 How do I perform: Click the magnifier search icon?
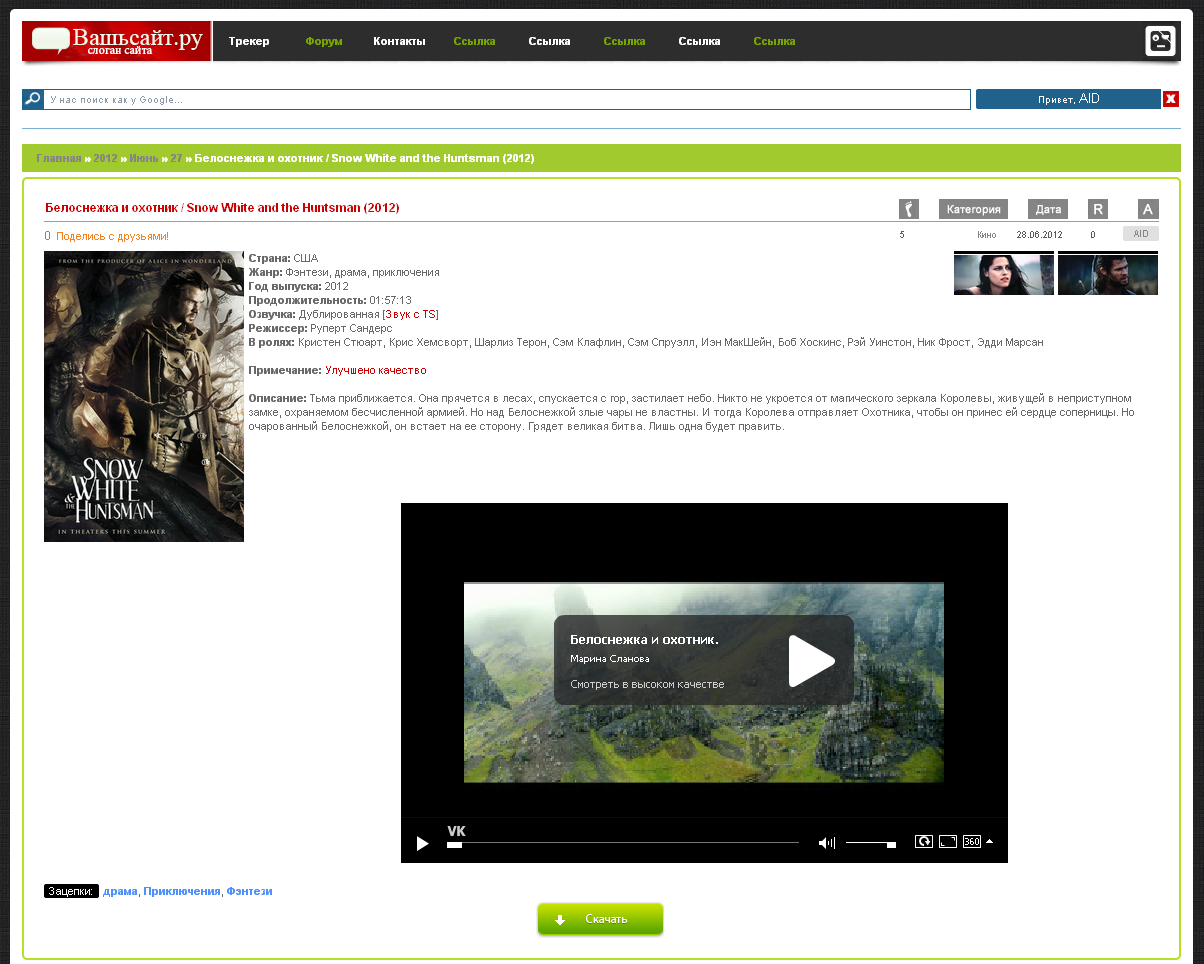point(33,99)
